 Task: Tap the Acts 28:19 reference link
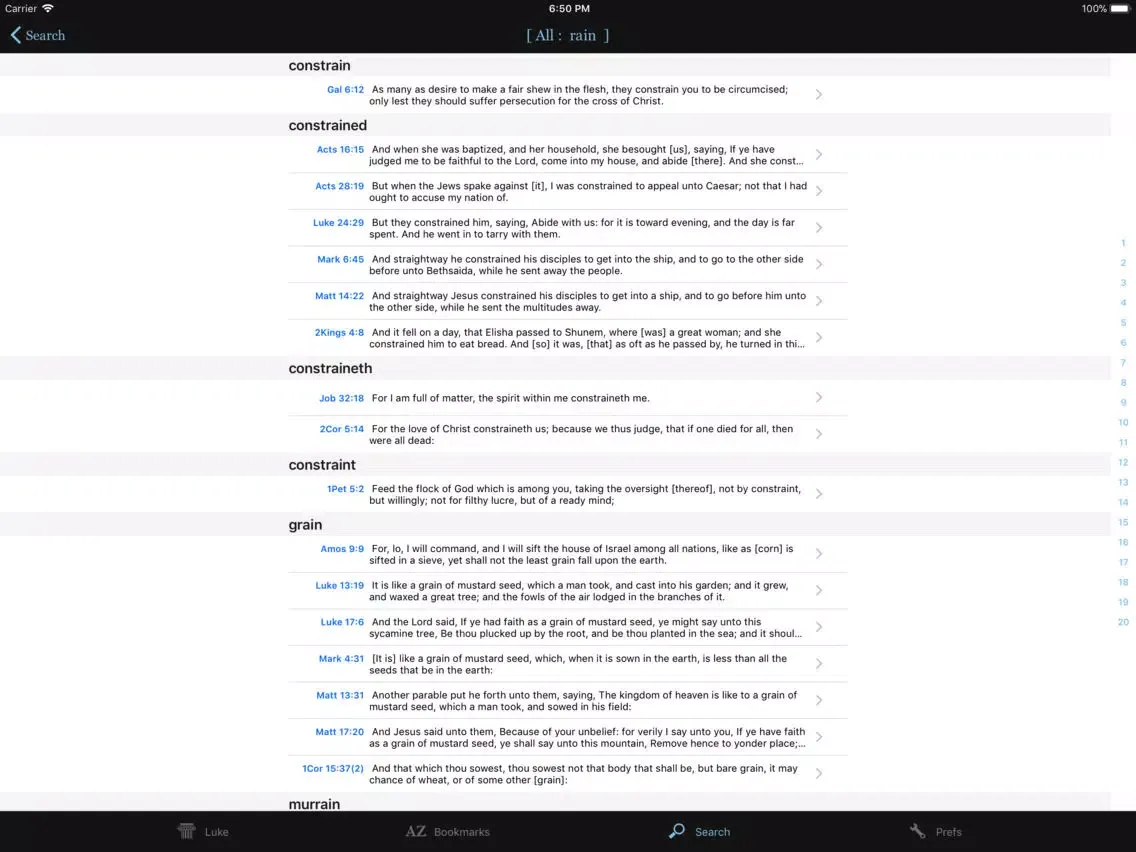pos(339,186)
